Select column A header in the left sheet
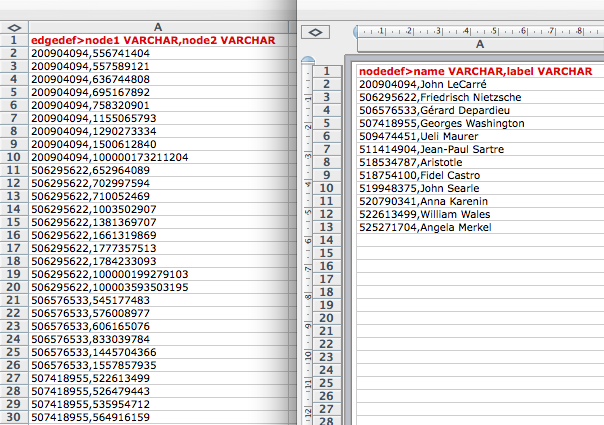The width and height of the screenshot is (604, 425). pyautogui.click(x=158, y=27)
